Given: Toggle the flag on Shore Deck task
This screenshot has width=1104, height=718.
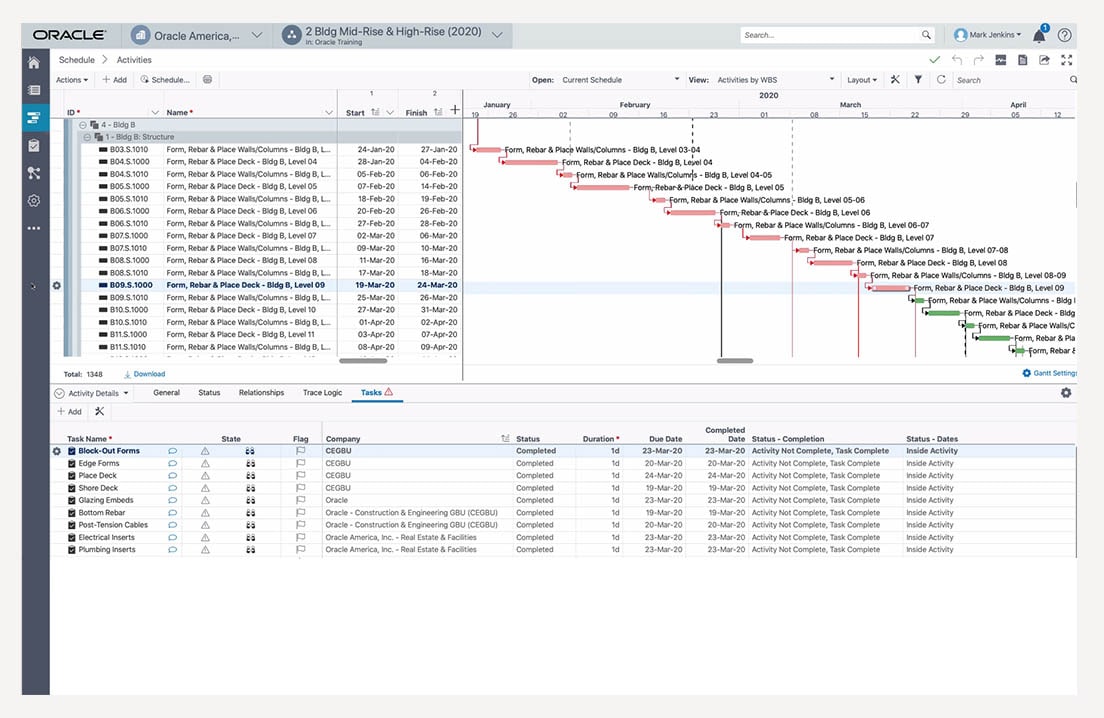Looking at the screenshot, I should tap(300, 488).
